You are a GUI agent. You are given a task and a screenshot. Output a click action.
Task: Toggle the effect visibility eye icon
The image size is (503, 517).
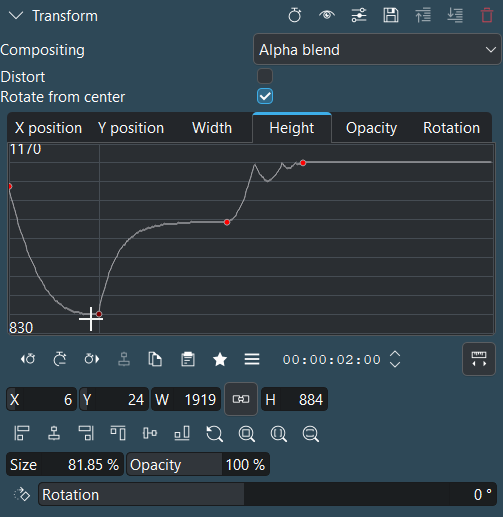click(327, 15)
